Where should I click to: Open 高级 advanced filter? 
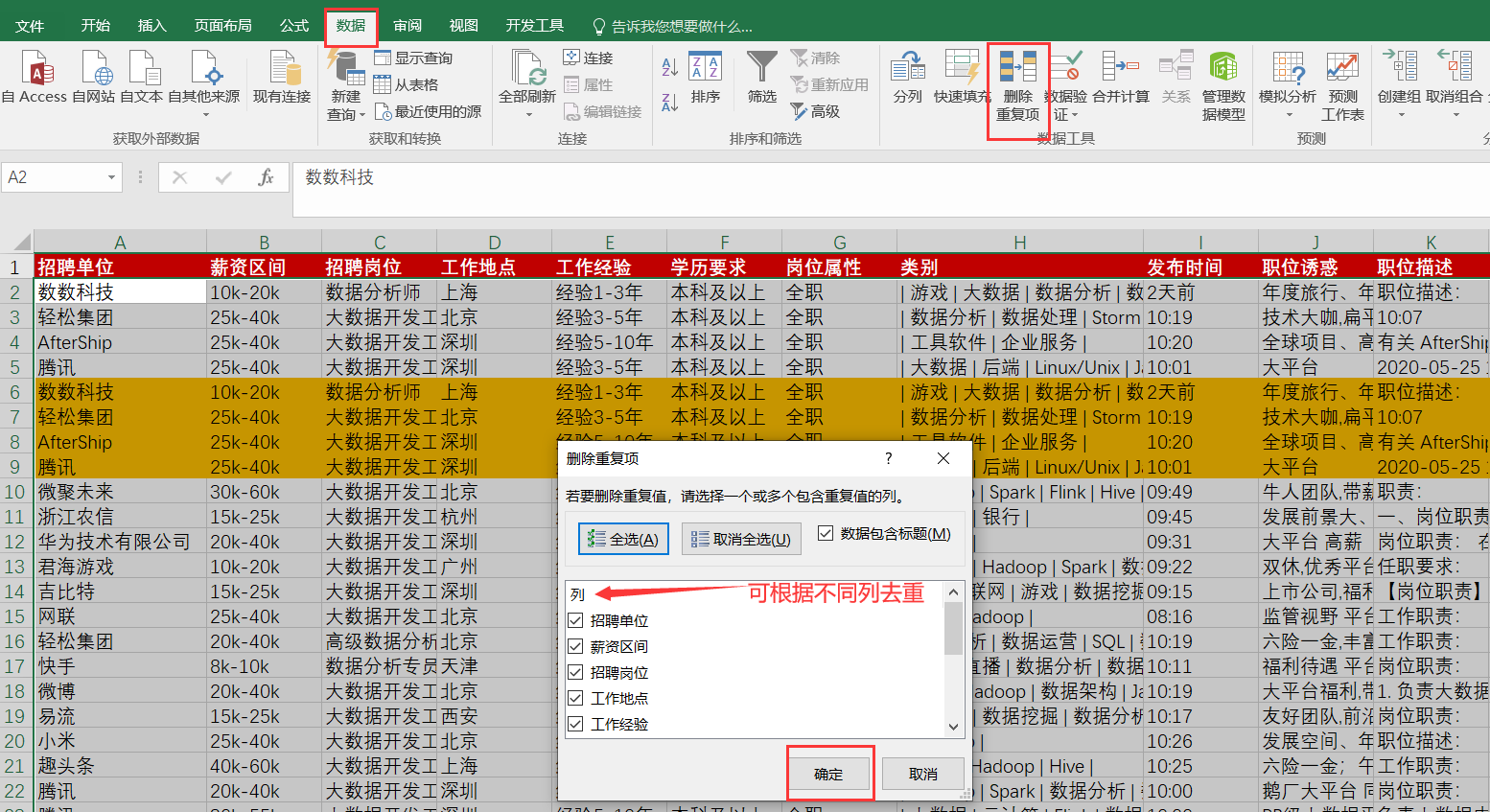[815, 111]
